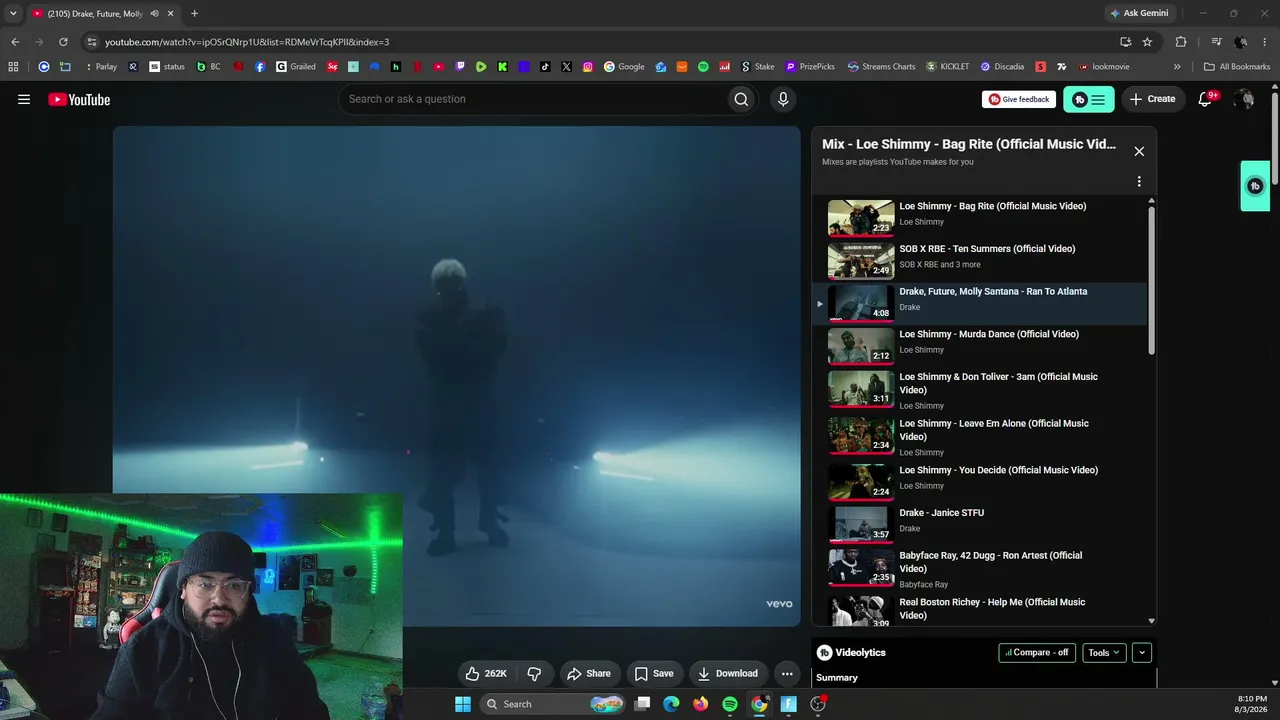This screenshot has height=720, width=1280.
Task: Like the video with thumbs up
Action: tap(487, 673)
